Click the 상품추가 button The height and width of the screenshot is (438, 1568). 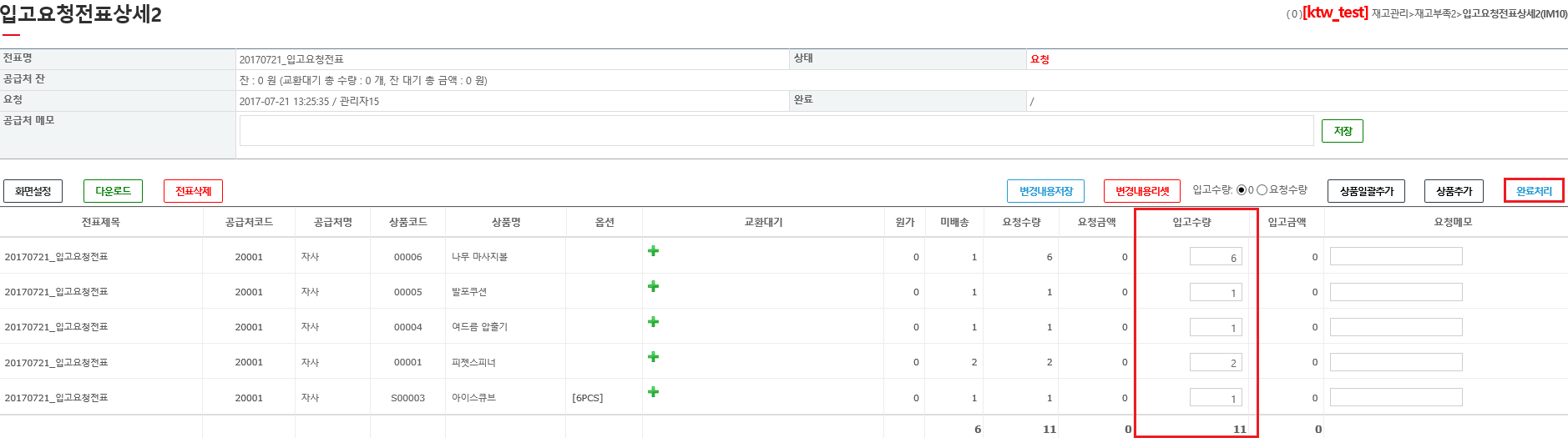pyautogui.click(x=1454, y=191)
